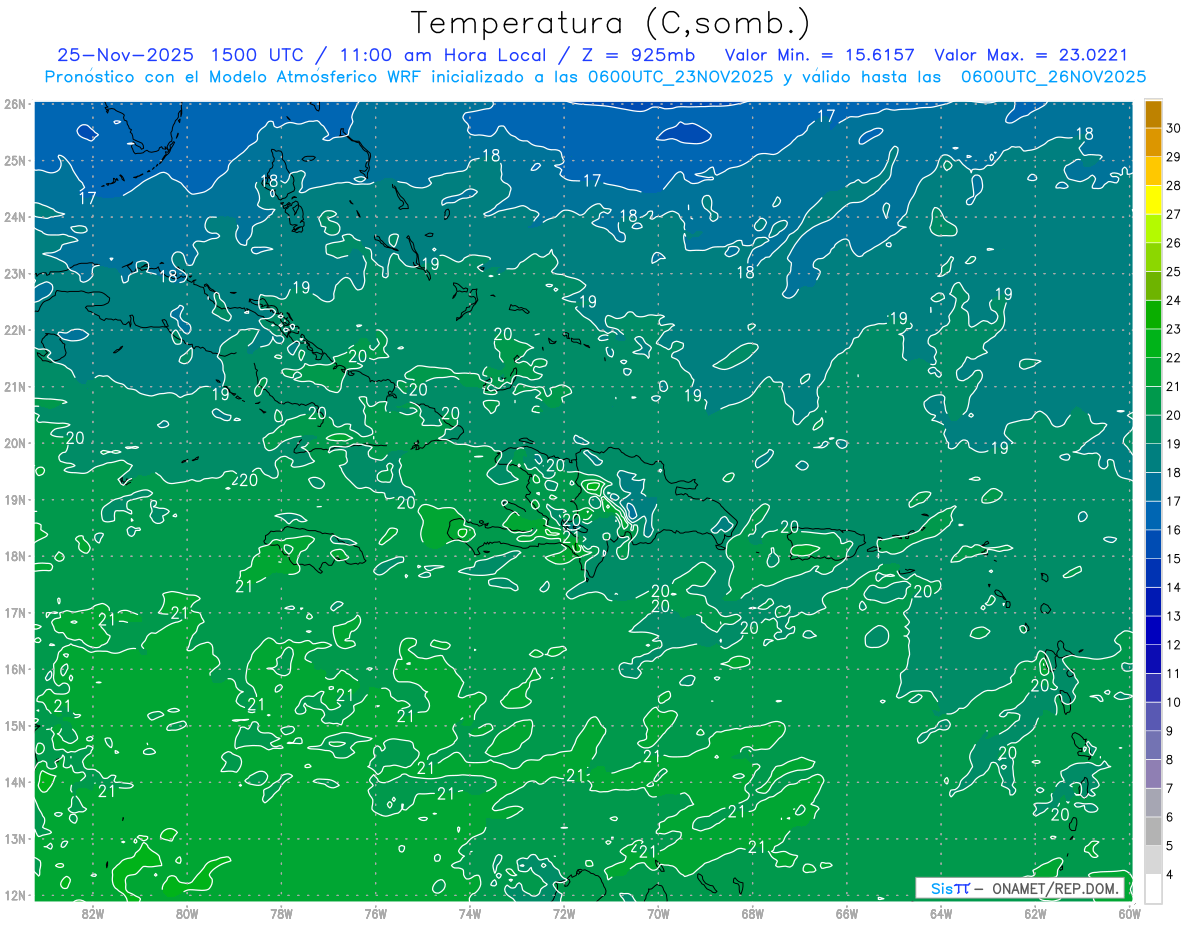Click the 22N latitude axis label
1200x927 pixels.
tap(15, 330)
